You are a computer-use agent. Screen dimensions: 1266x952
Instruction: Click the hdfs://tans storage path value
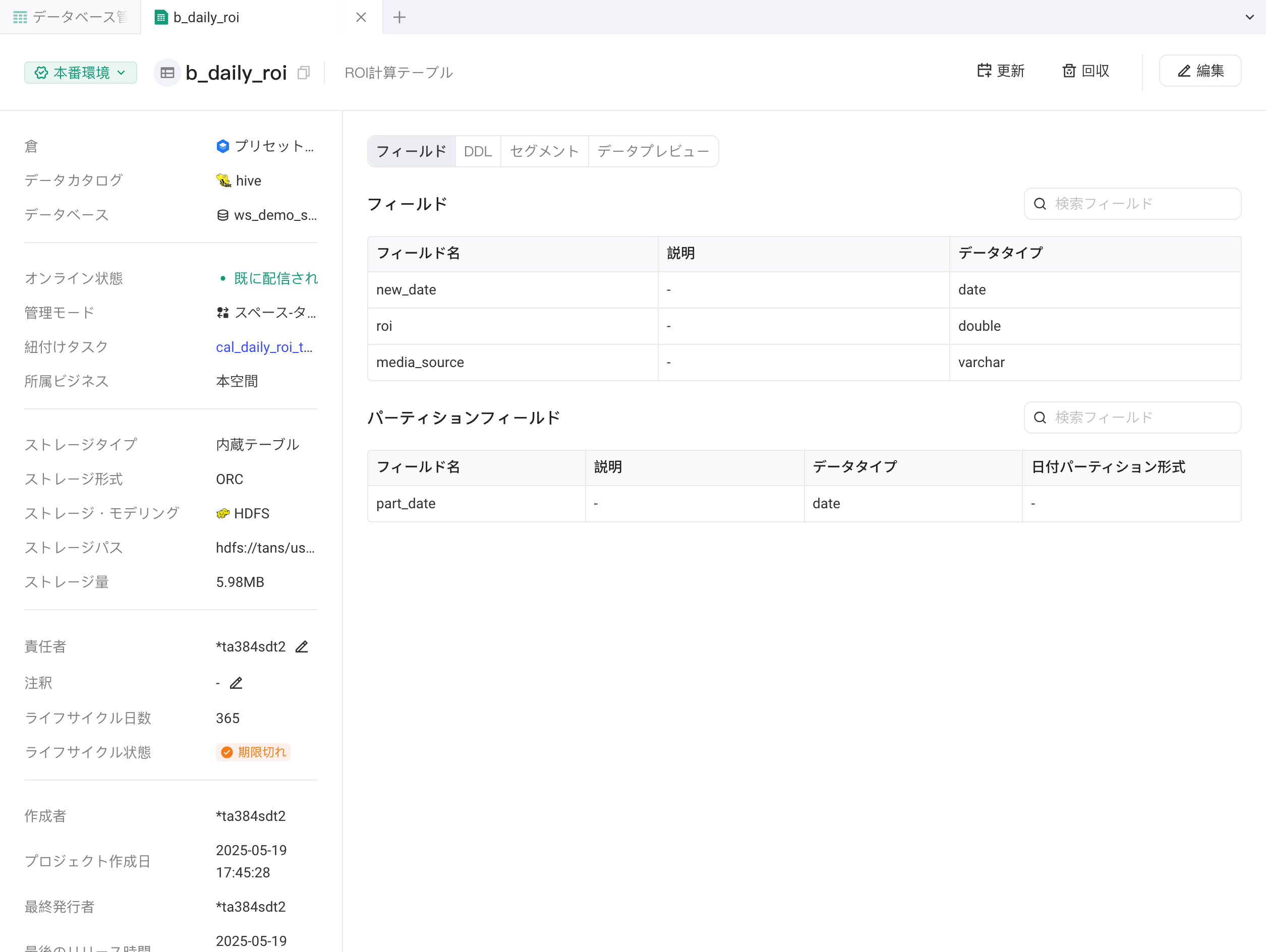[265, 548]
